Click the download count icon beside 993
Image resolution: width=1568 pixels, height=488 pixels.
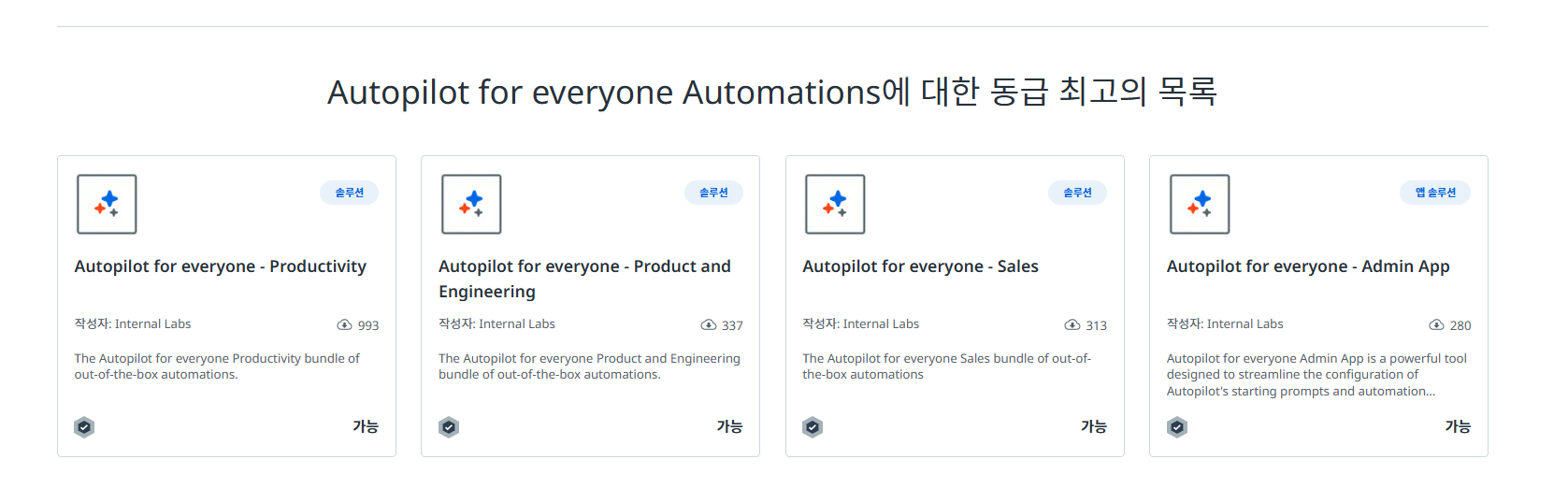(344, 325)
